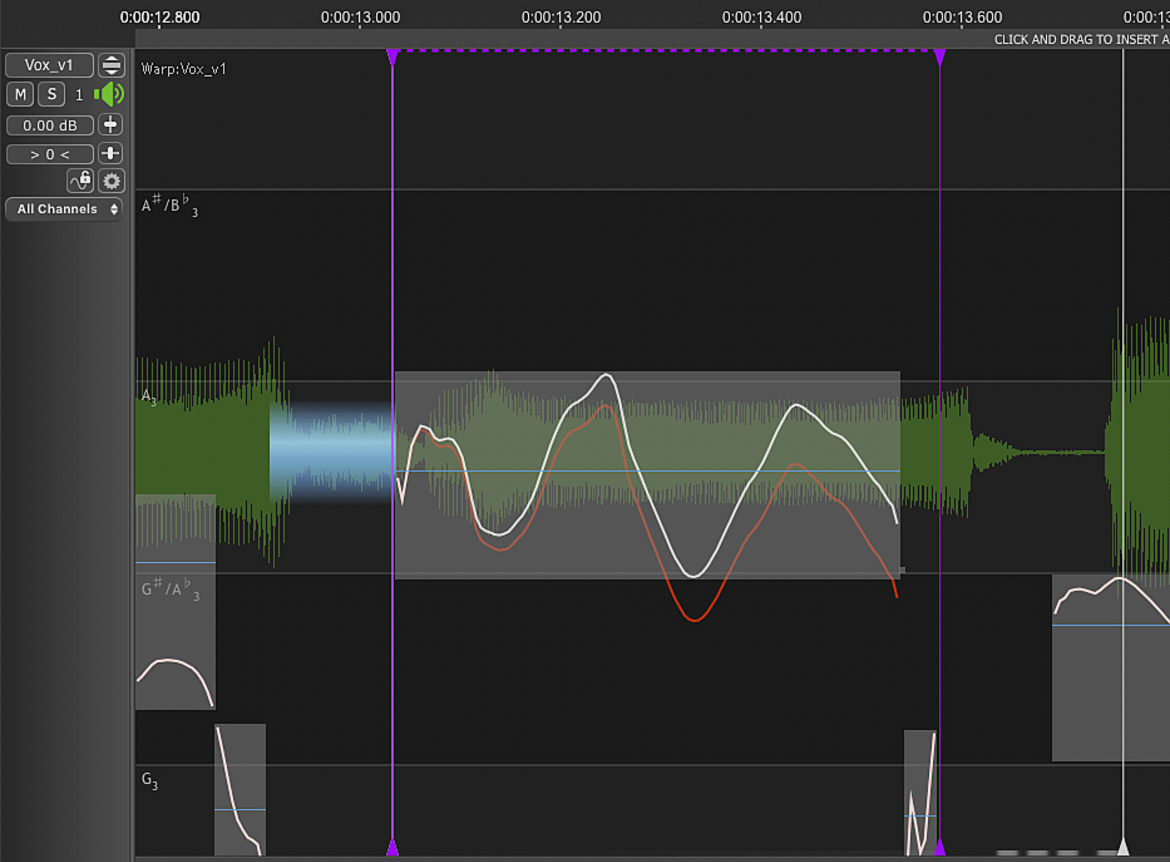Click the purple top marker before 0:00:13.600

point(939,57)
